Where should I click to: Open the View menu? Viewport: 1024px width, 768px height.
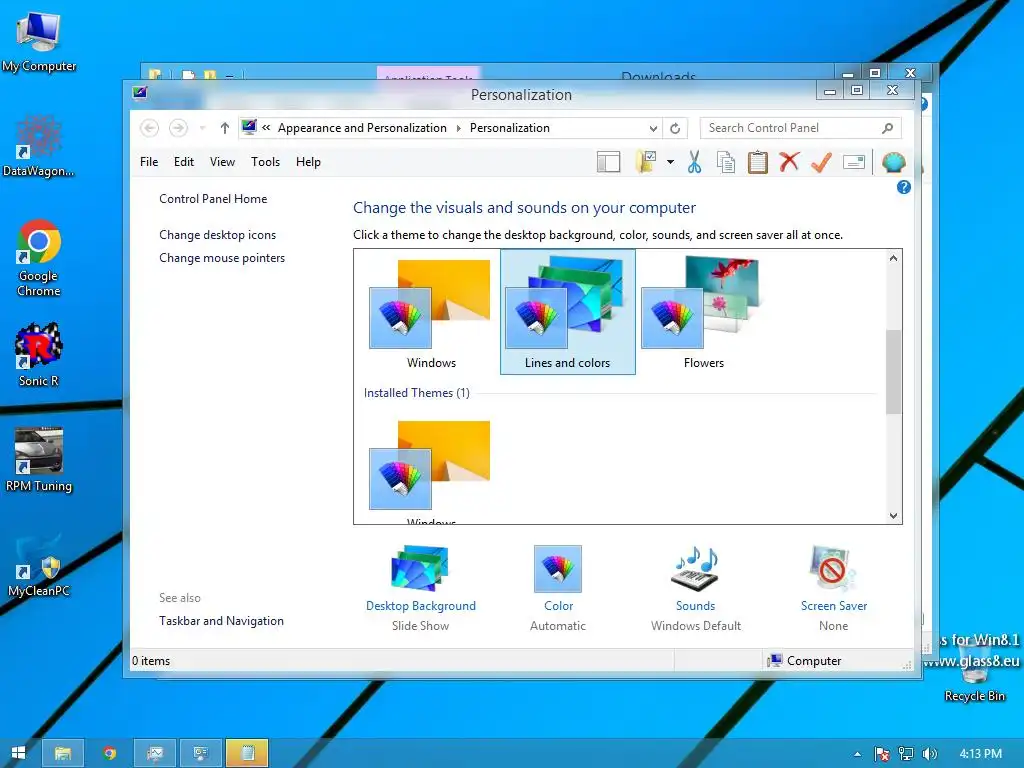point(222,162)
